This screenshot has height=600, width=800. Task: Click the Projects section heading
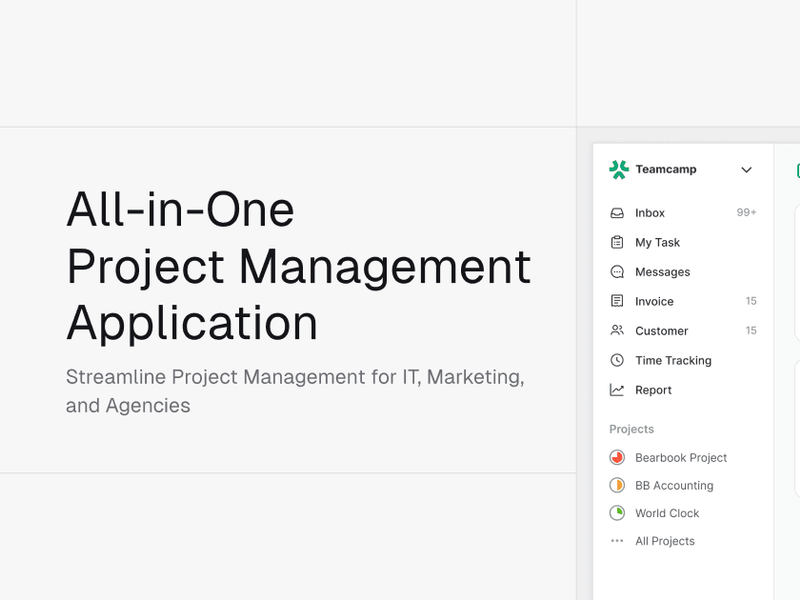[631, 429]
